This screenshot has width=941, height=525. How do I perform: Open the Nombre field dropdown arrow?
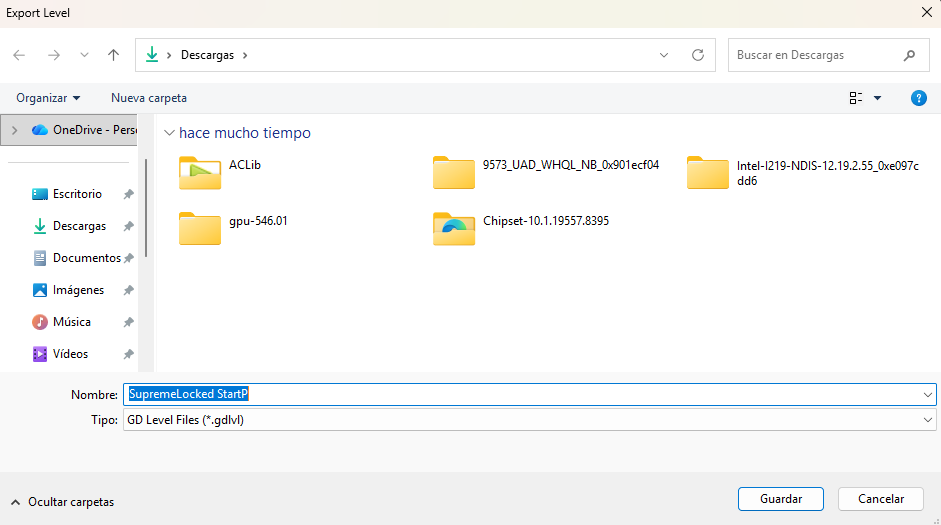pos(928,395)
